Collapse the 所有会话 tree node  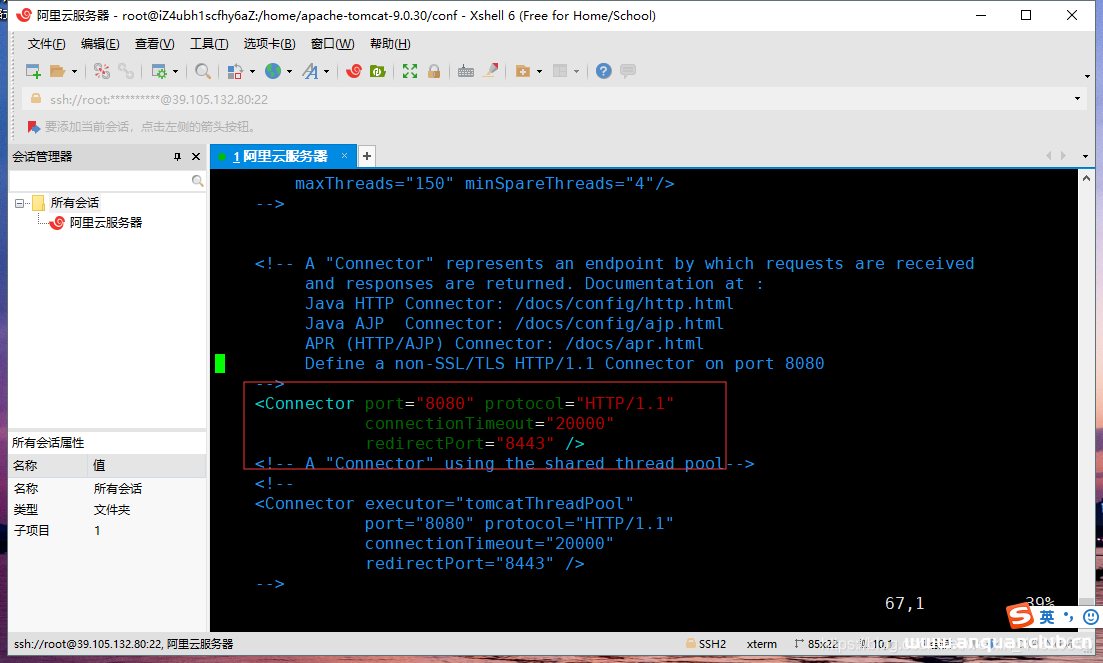[x=19, y=203]
